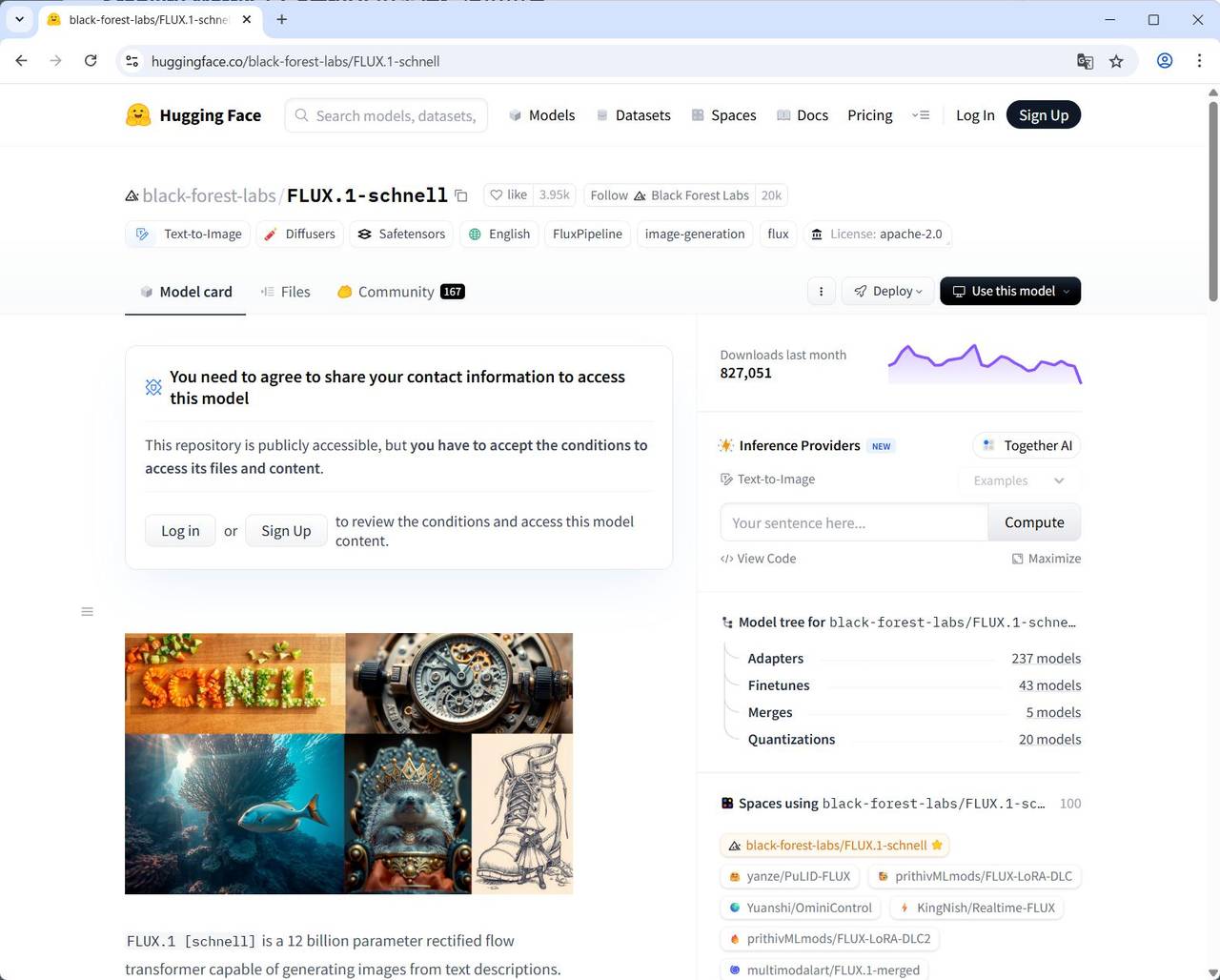Screen dimensions: 1220x980
Task: Open prithivMLmods/FLUX-LoRA-DLC2 space
Action: (830, 939)
